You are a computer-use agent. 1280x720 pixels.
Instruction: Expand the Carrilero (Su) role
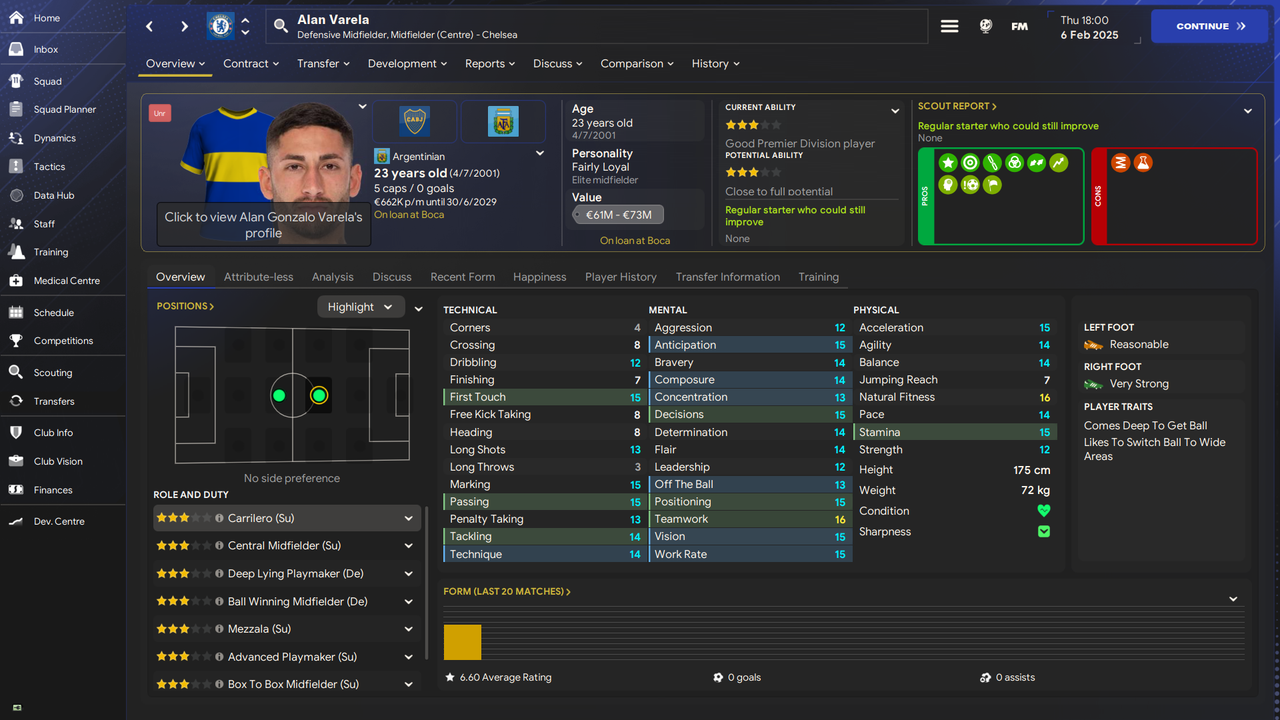point(408,518)
